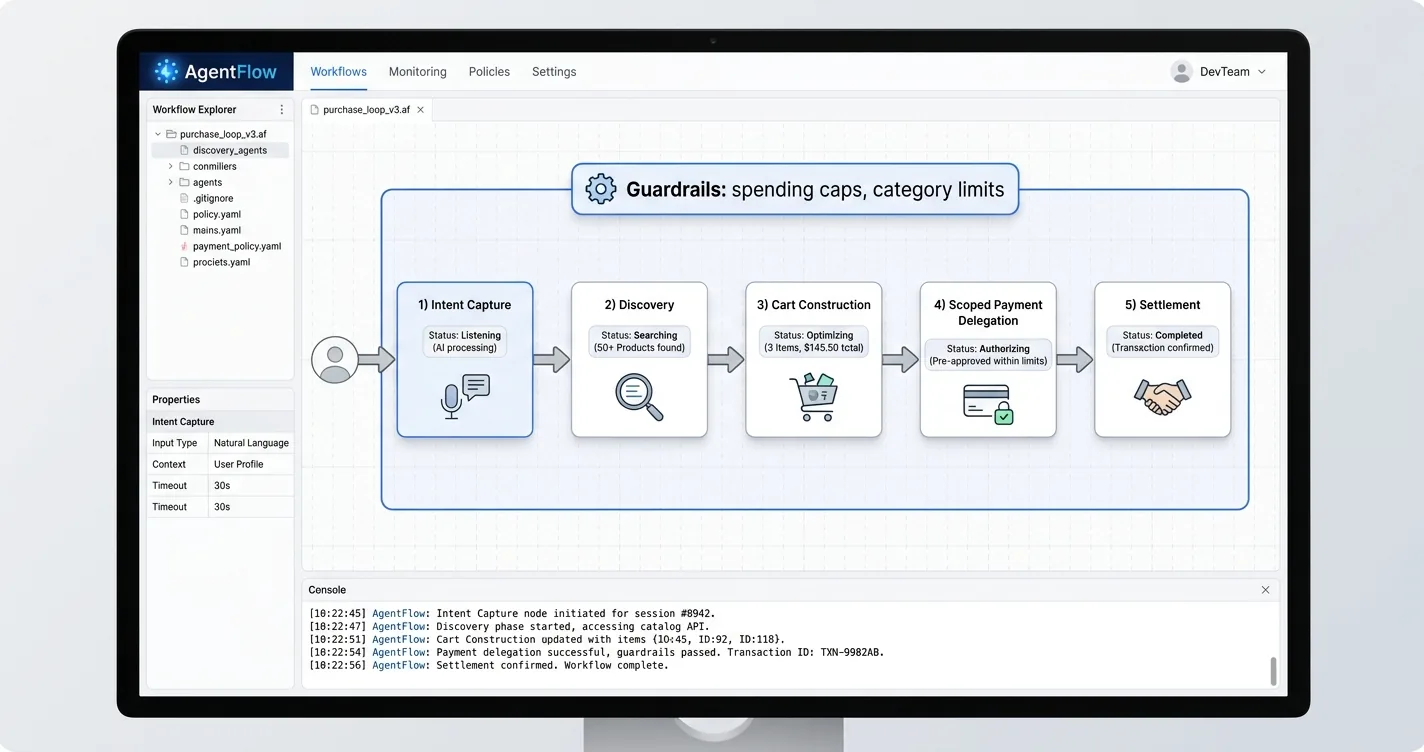Click the arrow between Intent Capture and Discovery

tap(551, 360)
